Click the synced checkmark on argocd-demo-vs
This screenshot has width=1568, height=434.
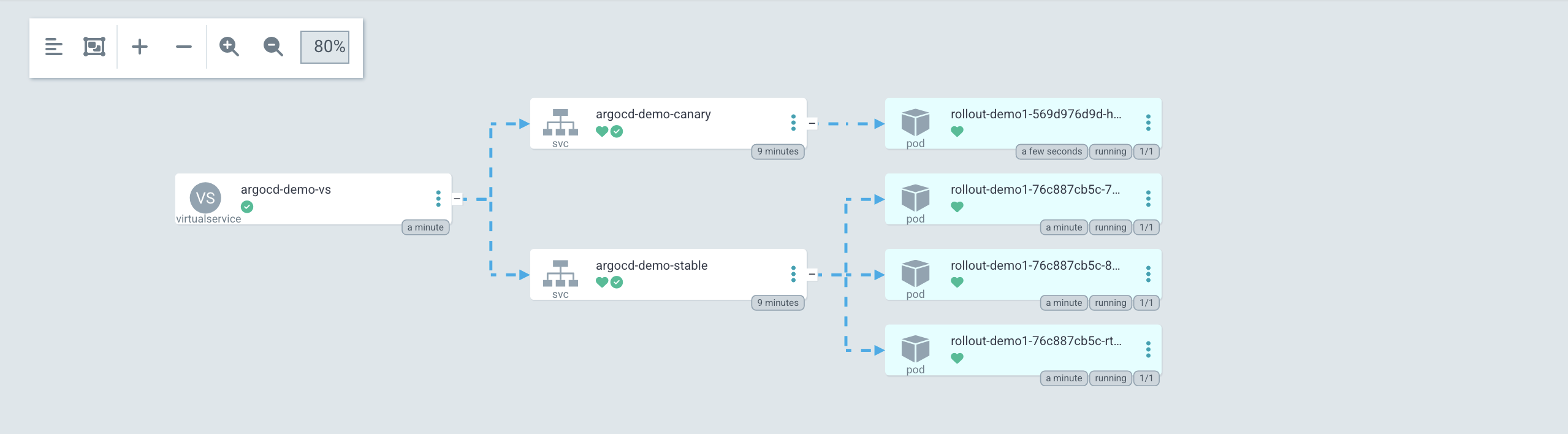[247, 207]
